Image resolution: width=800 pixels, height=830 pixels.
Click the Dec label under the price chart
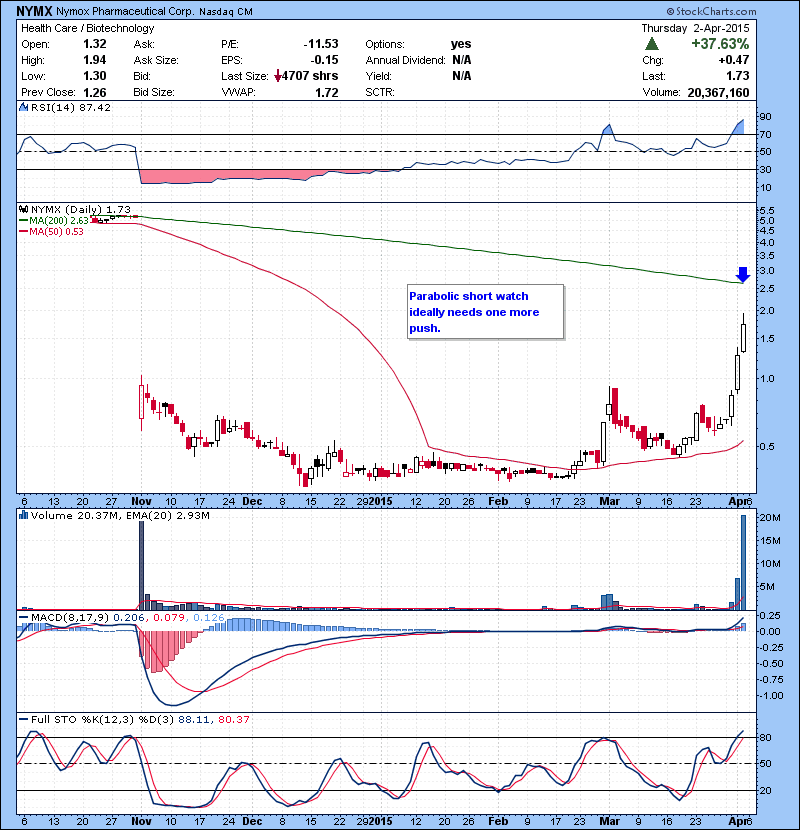(x=252, y=501)
